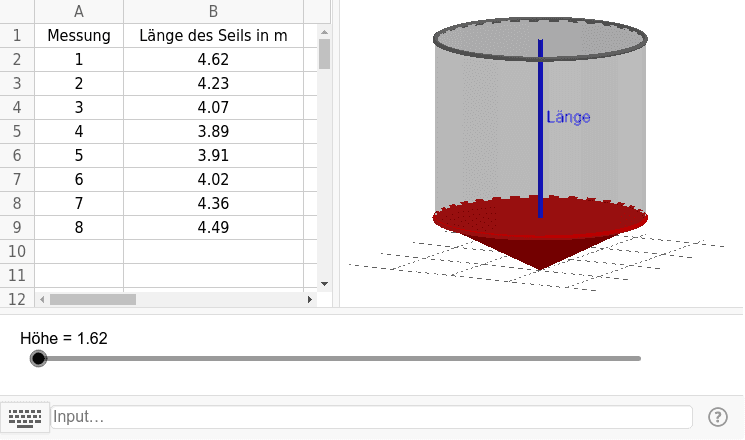
Task: Select row 5 header
Action: (x=17, y=131)
